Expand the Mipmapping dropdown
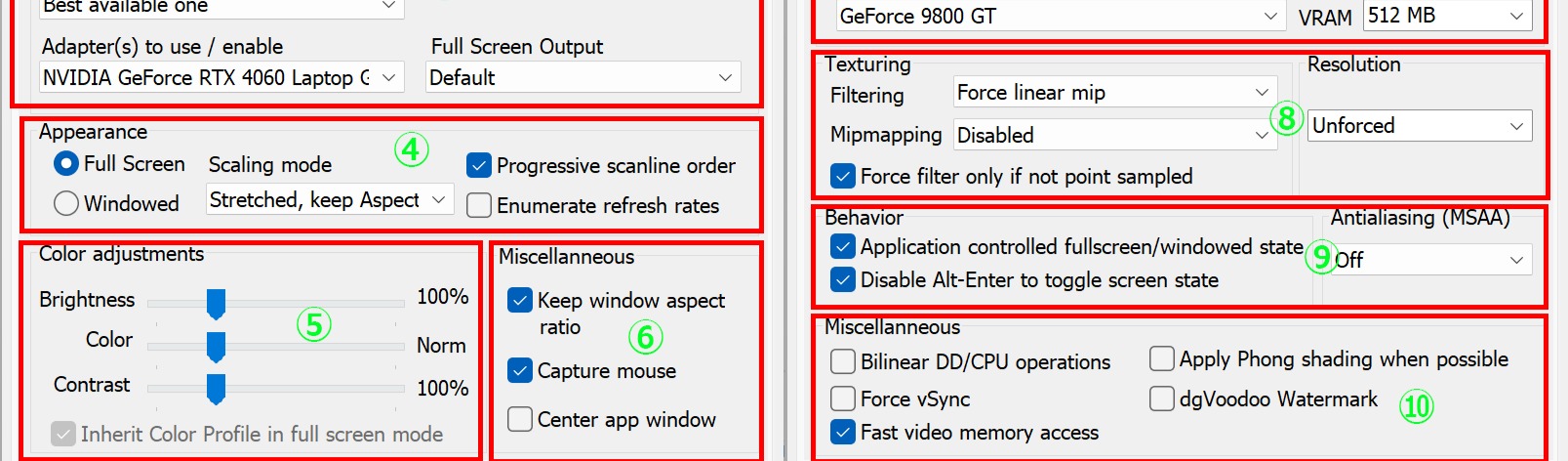Screen dimensions: 1568x461 click(1114, 136)
